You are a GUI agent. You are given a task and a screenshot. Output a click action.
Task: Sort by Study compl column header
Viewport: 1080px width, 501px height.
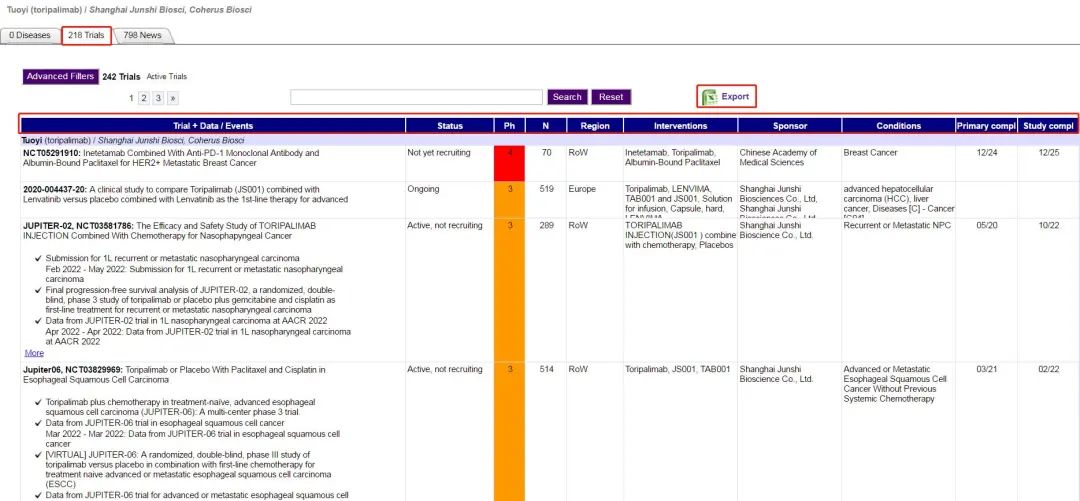tap(1048, 125)
